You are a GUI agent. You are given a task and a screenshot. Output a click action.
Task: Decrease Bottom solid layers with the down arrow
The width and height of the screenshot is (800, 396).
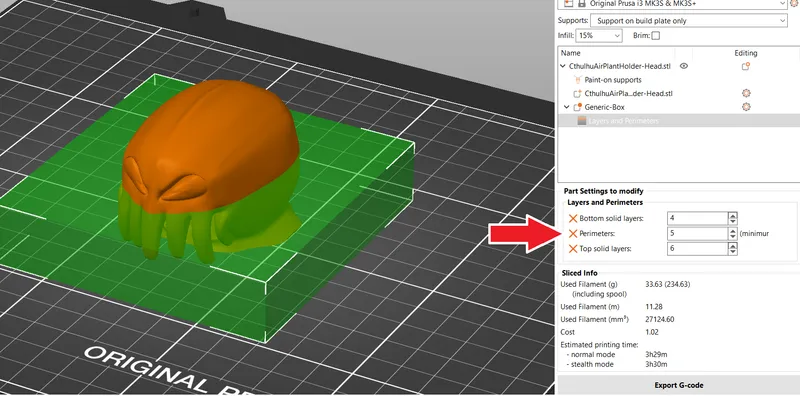click(733, 221)
